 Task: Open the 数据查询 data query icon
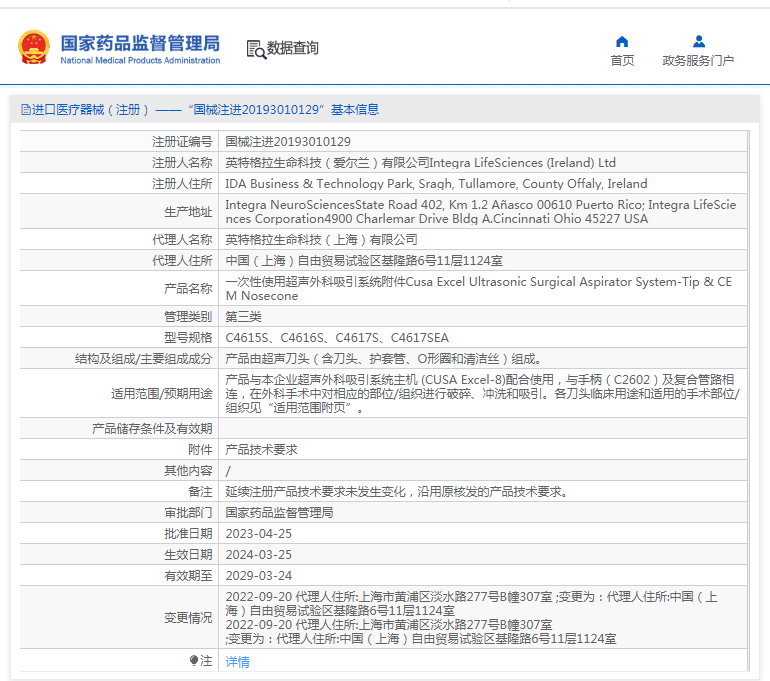coord(256,49)
